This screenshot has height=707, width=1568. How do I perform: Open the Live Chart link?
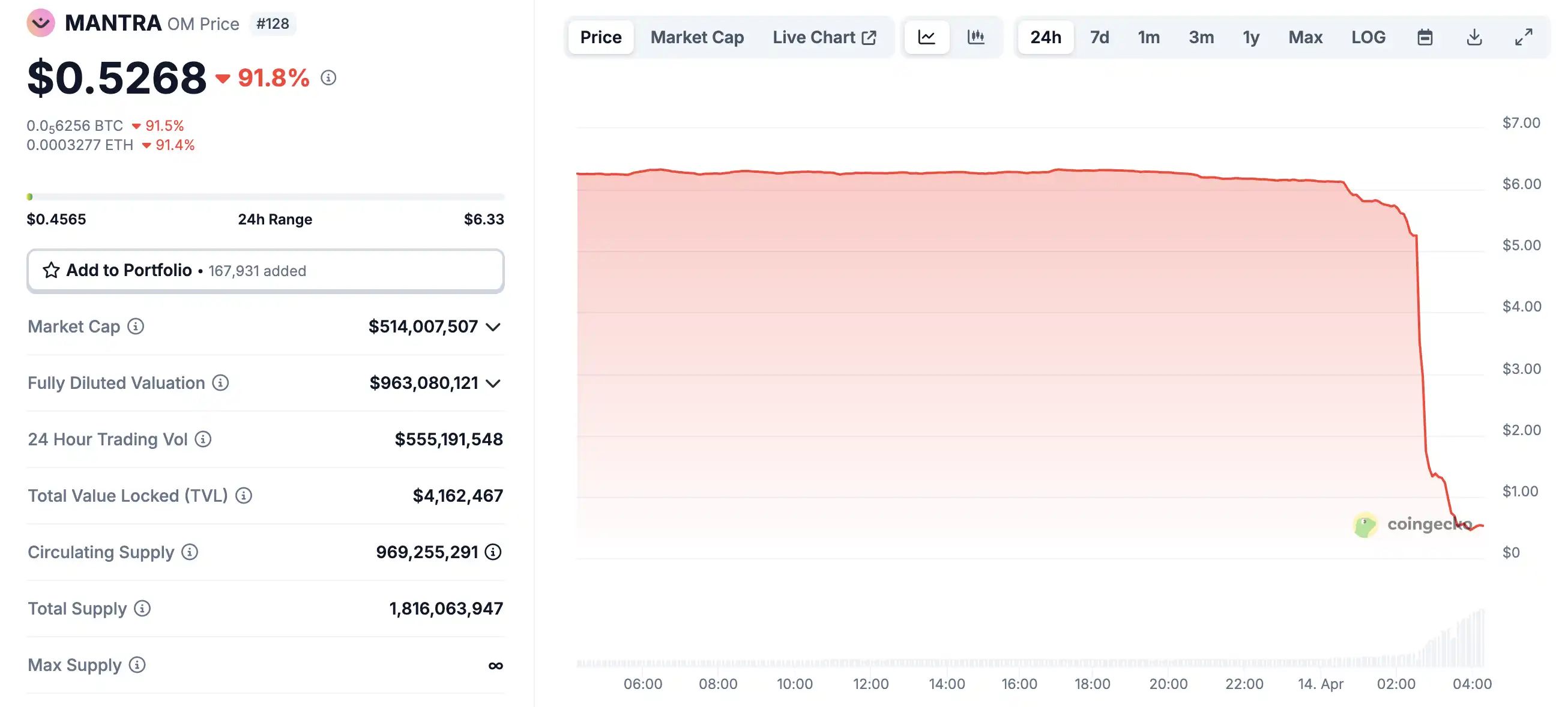pyautogui.click(x=824, y=37)
